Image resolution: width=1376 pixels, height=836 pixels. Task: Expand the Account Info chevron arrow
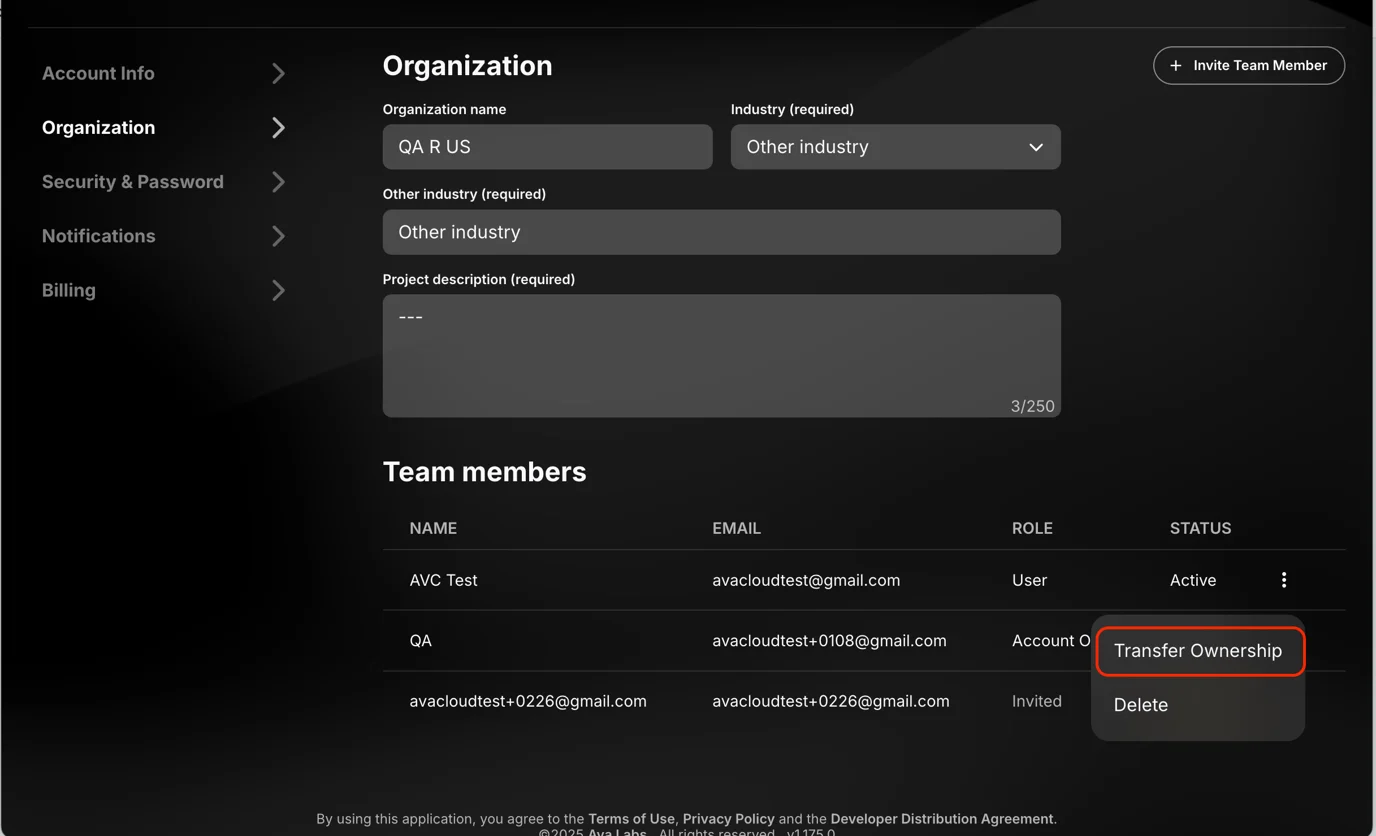tap(277, 73)
